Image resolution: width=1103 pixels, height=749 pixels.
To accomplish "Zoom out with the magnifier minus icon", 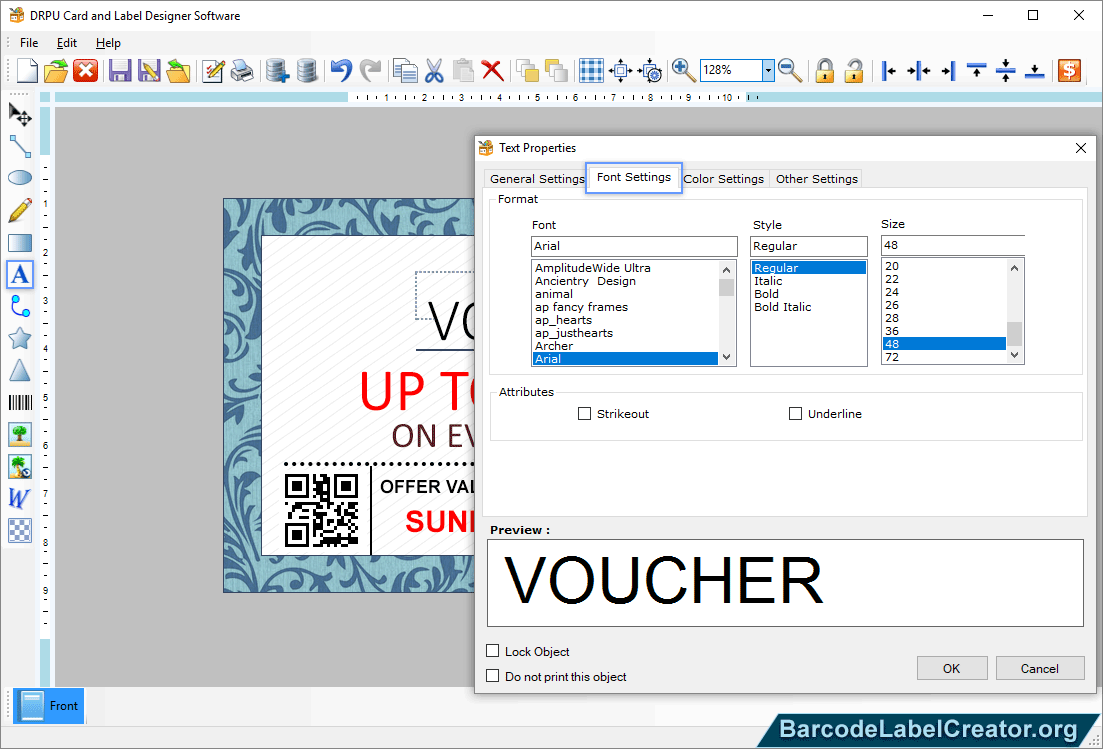I will tap(791, 70).
